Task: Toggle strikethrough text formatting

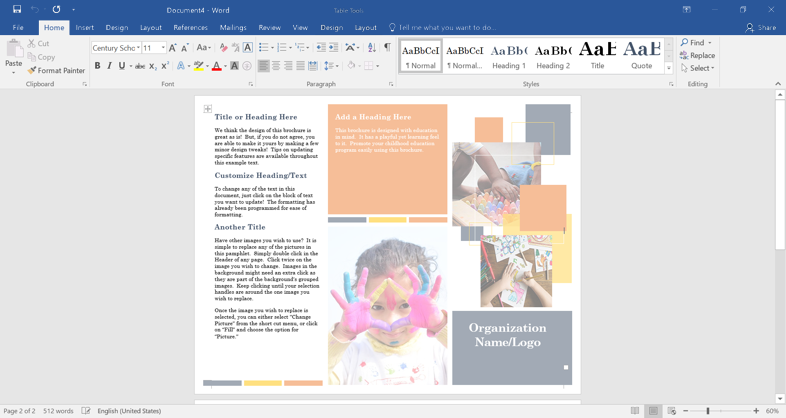Action: click(139, 66)
